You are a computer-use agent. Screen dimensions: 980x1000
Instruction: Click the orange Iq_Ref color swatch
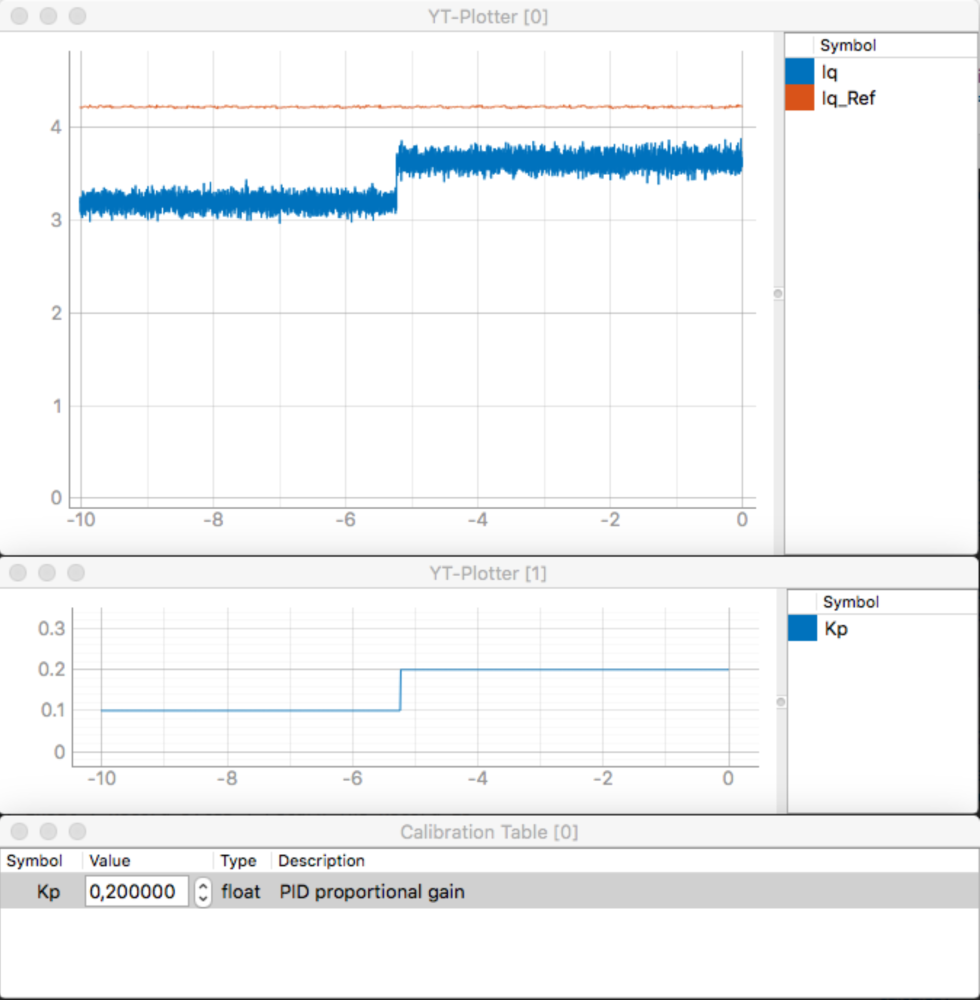tap(800, 98)
